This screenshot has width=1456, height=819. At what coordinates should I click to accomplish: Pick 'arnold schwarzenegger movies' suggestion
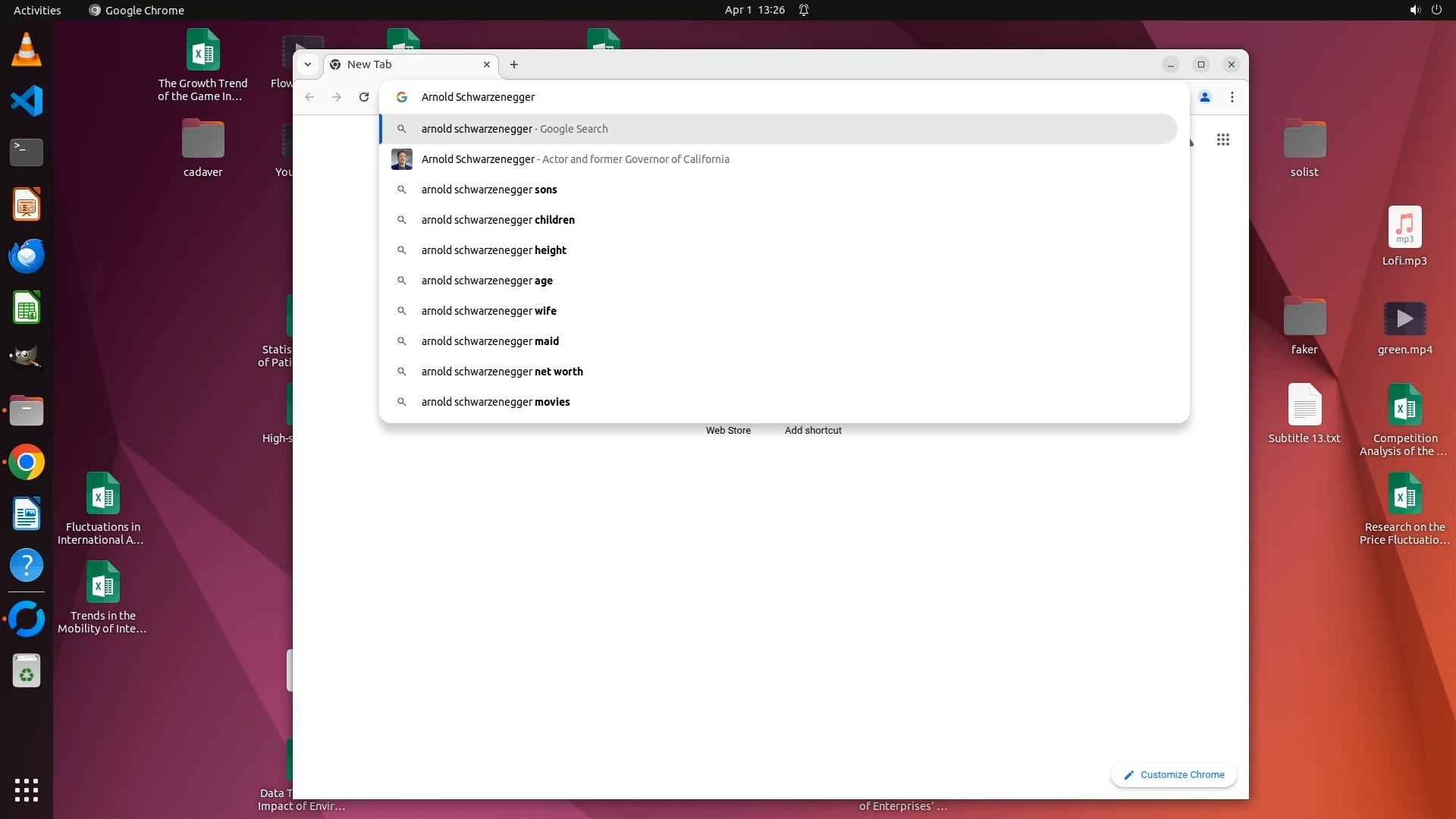click(495, 402)
